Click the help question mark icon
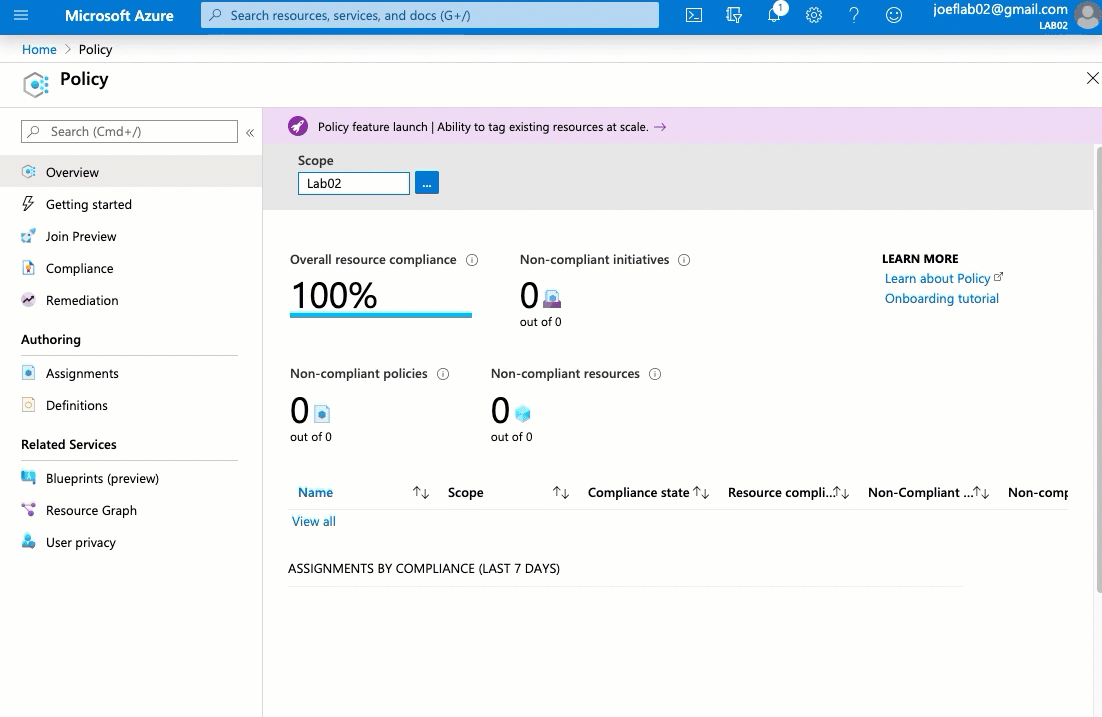Viewport: 1102px width, 717px height. pyautogui.click(x=854, y=15)
